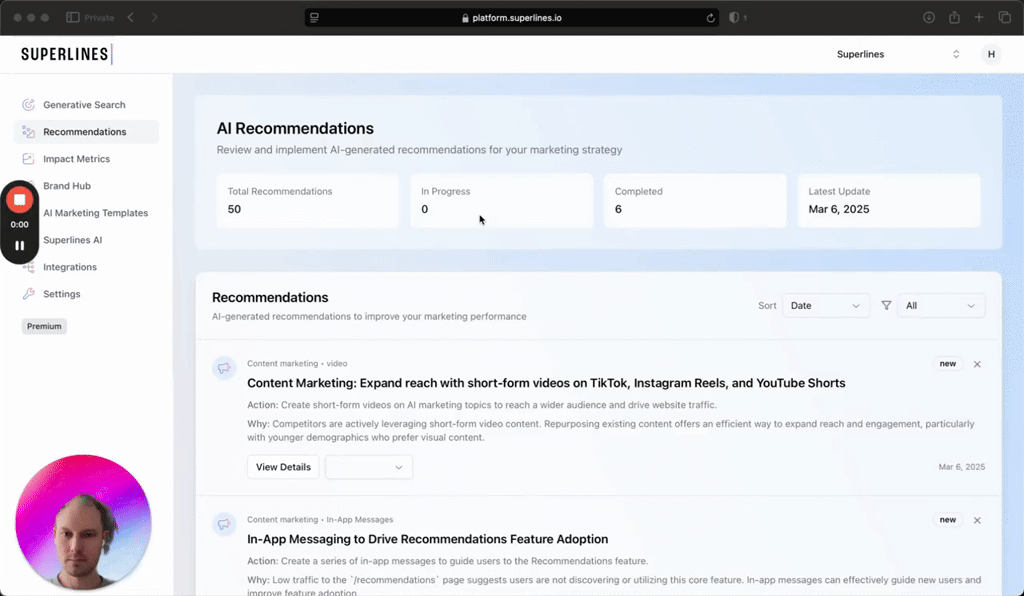Click the browser share icon
Screen dimensions: 1024x596
(x=954, y=18)
